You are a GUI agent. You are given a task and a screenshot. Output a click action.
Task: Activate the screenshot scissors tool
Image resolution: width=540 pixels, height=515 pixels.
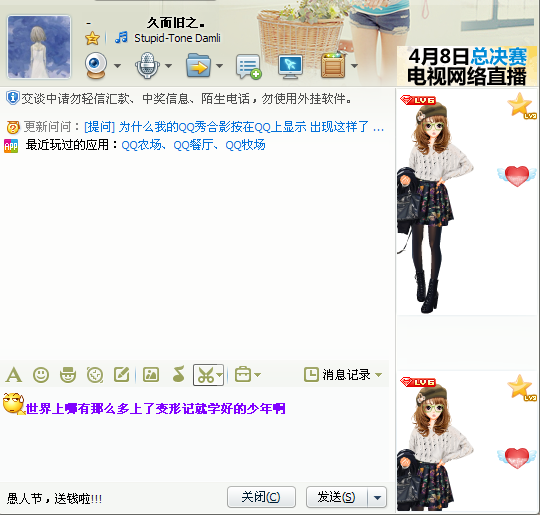pyautogui.click(x=205, y=375)
